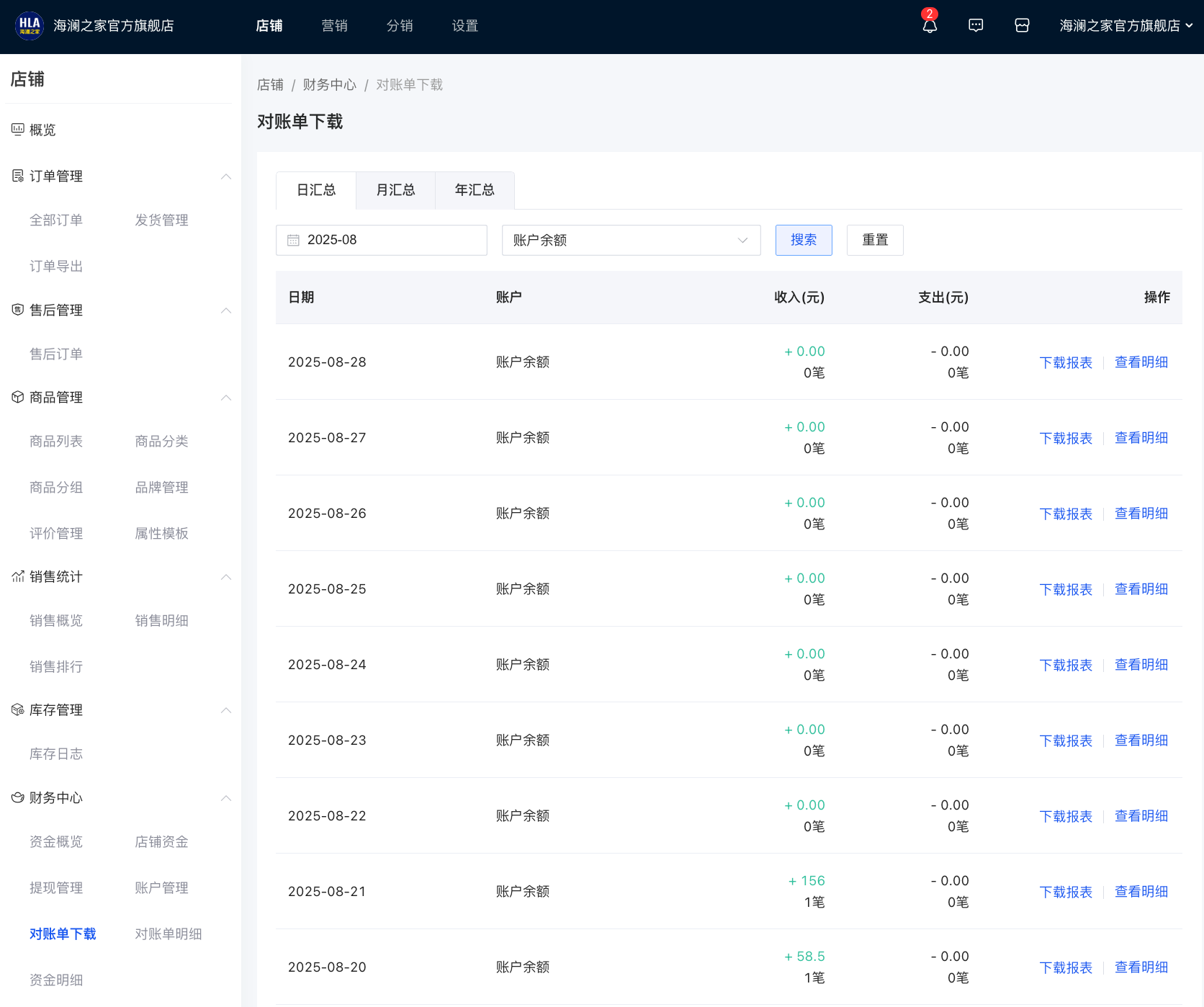Collapse the 售后管理 section chevron

pos(226,310)
